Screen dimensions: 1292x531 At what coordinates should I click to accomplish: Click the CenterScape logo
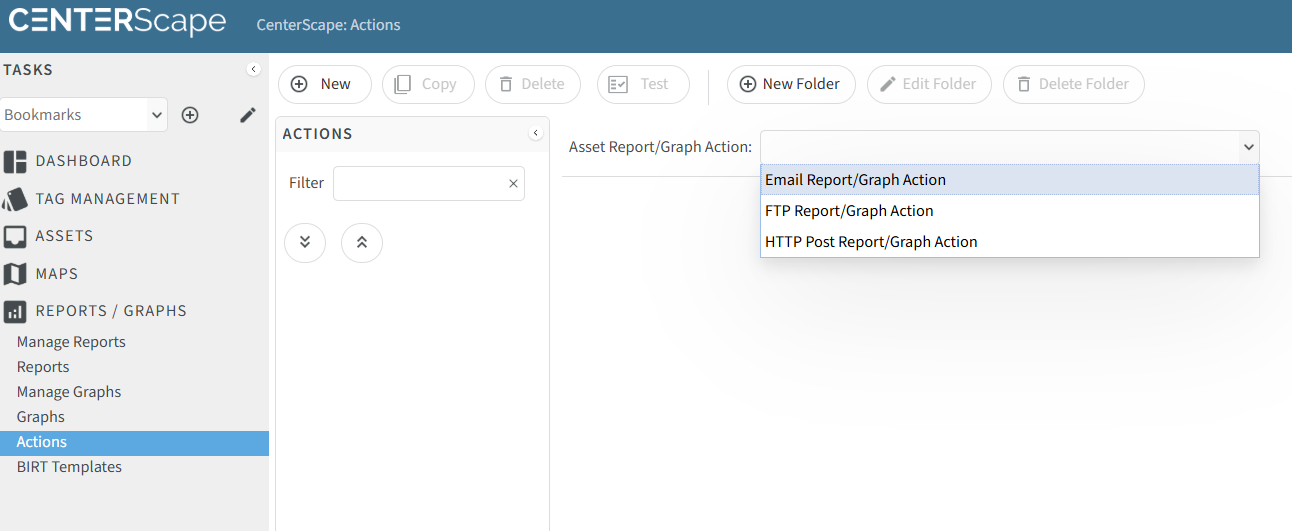[117, 21]
